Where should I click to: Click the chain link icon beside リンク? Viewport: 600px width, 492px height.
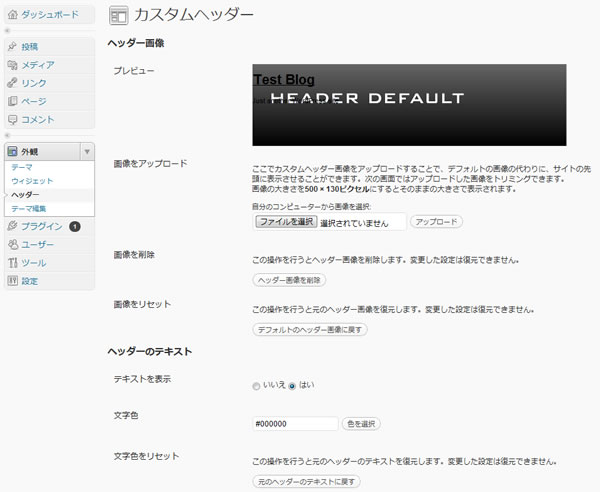[x=12, y=83]
